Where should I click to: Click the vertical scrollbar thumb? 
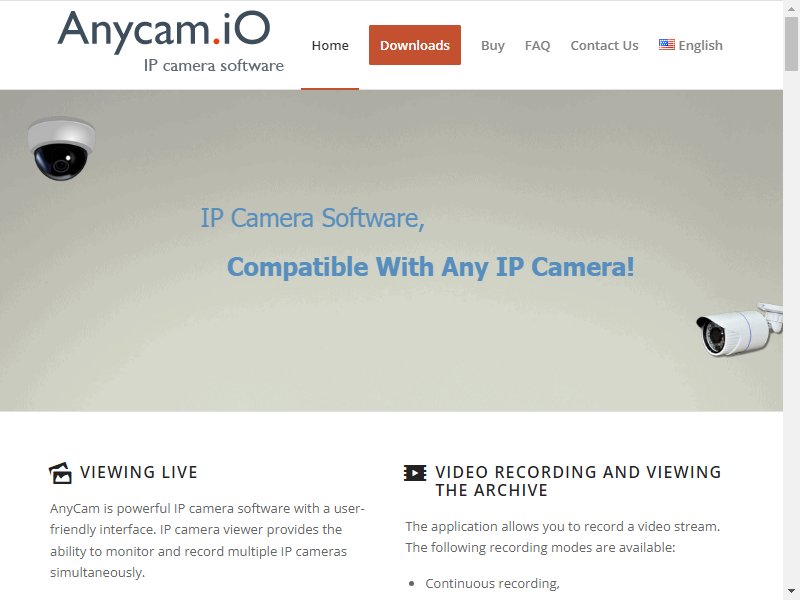coord(791,44)
